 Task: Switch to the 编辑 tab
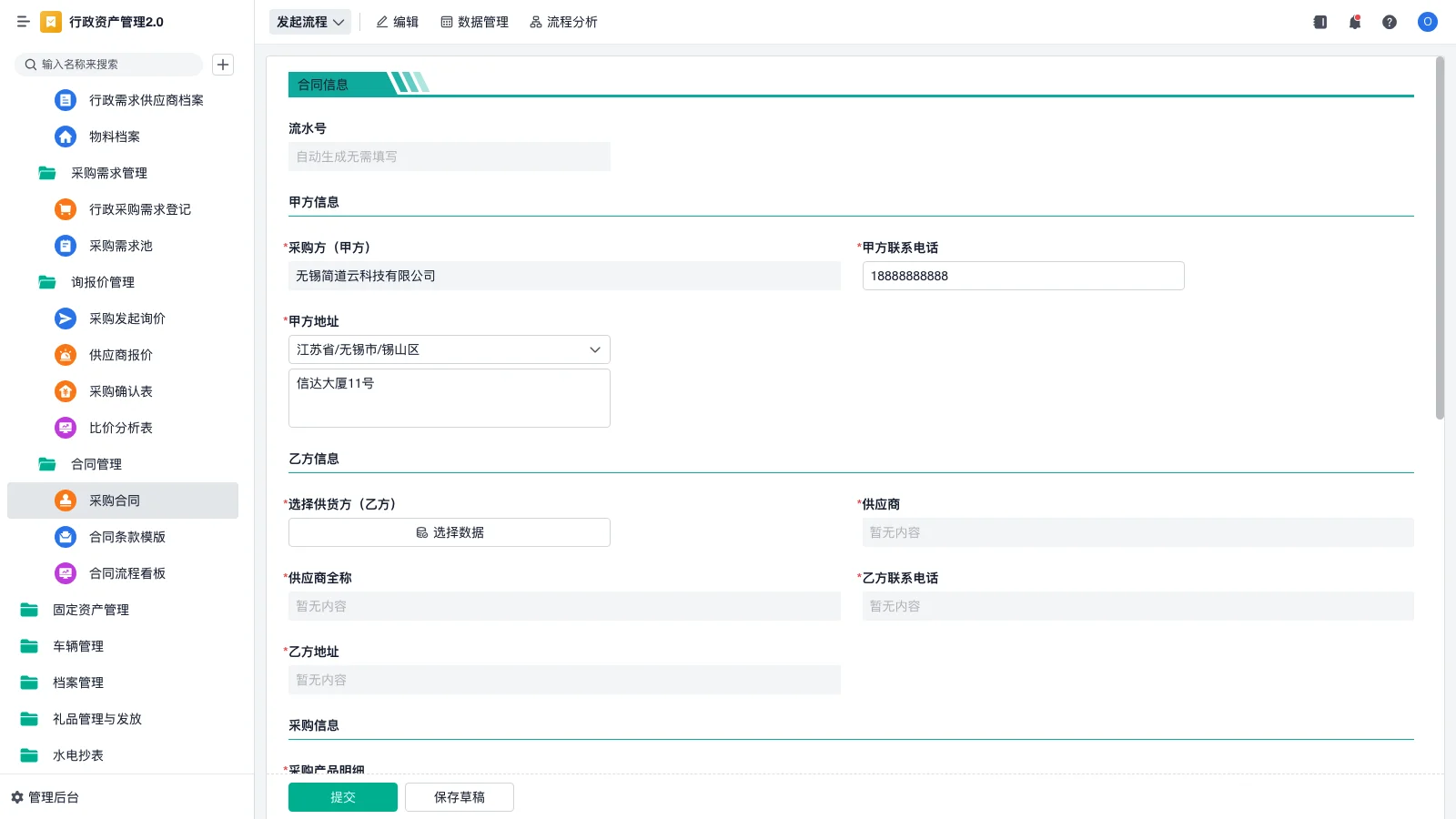(x=398, y=22)
